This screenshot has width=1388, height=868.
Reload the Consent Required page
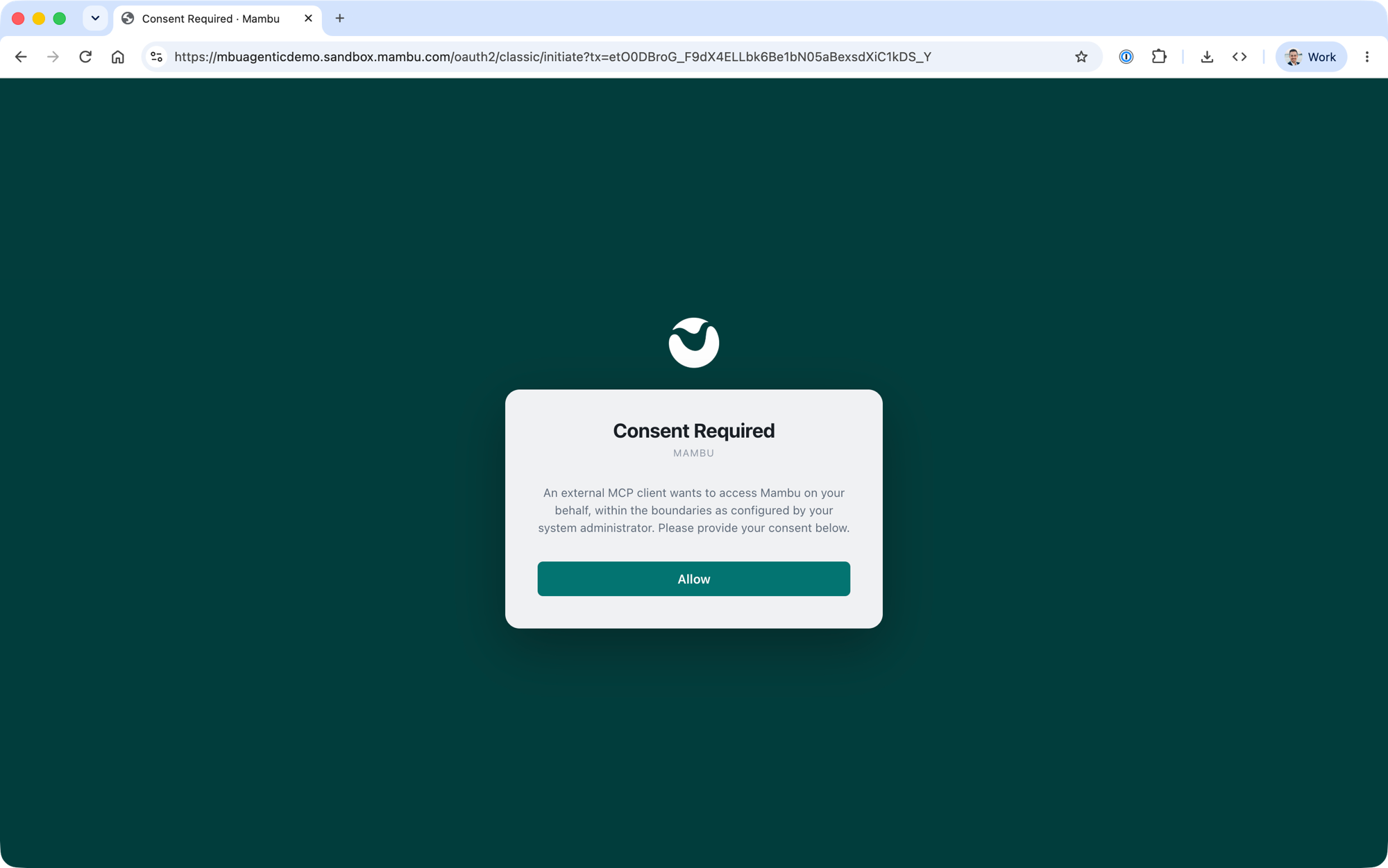point(85,57)
